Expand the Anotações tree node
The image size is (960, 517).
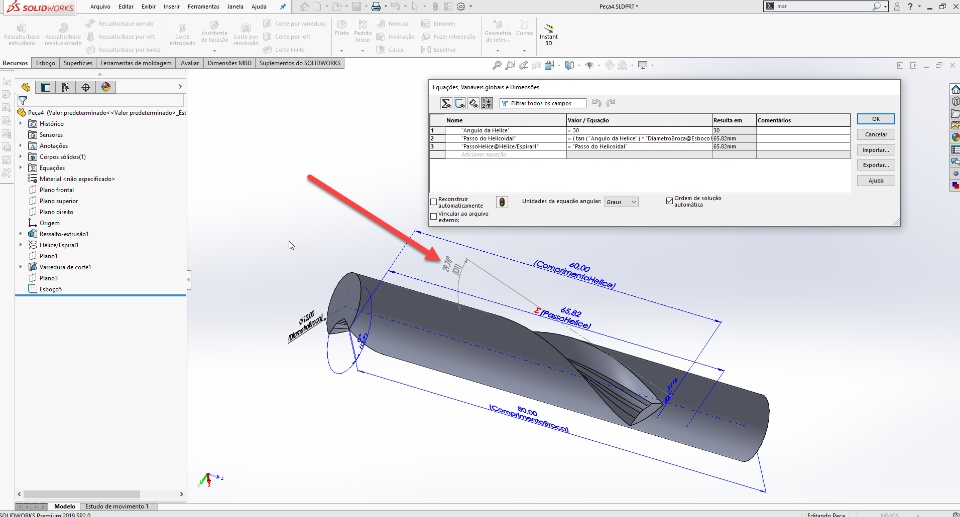[x=21, y=146]
